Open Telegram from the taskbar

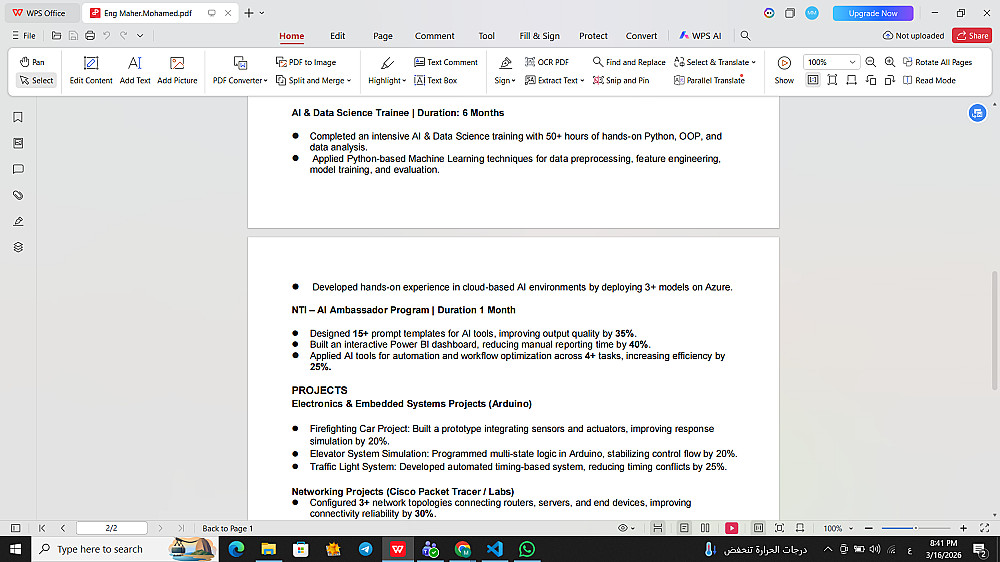365,549
